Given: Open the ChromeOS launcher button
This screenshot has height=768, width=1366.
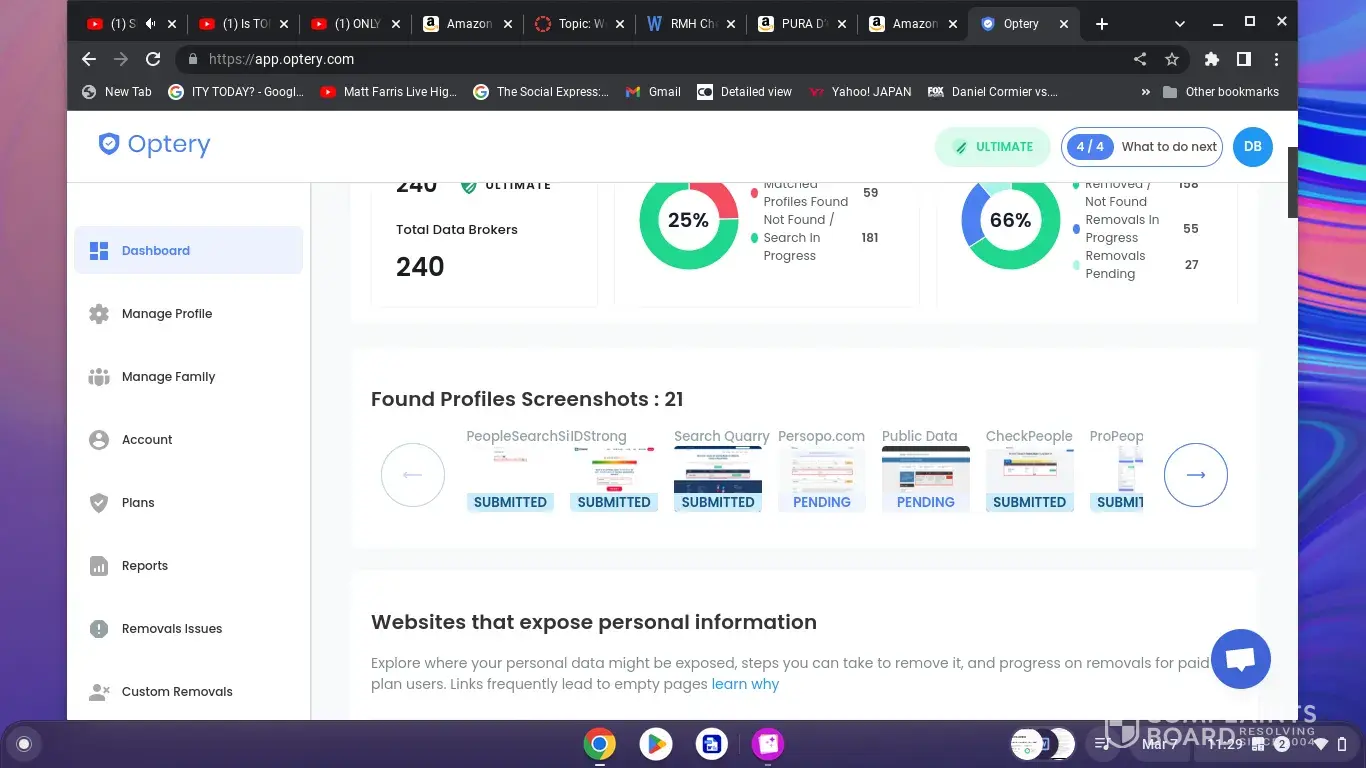Looking at the screenshot, I should click(24, 744).
